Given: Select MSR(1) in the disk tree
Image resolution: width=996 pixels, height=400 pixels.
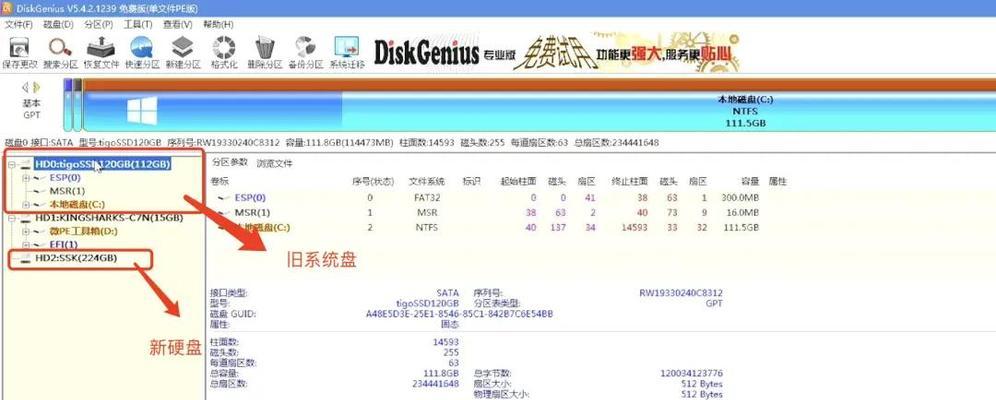Looking at the screenshot, I should point(67,191).
